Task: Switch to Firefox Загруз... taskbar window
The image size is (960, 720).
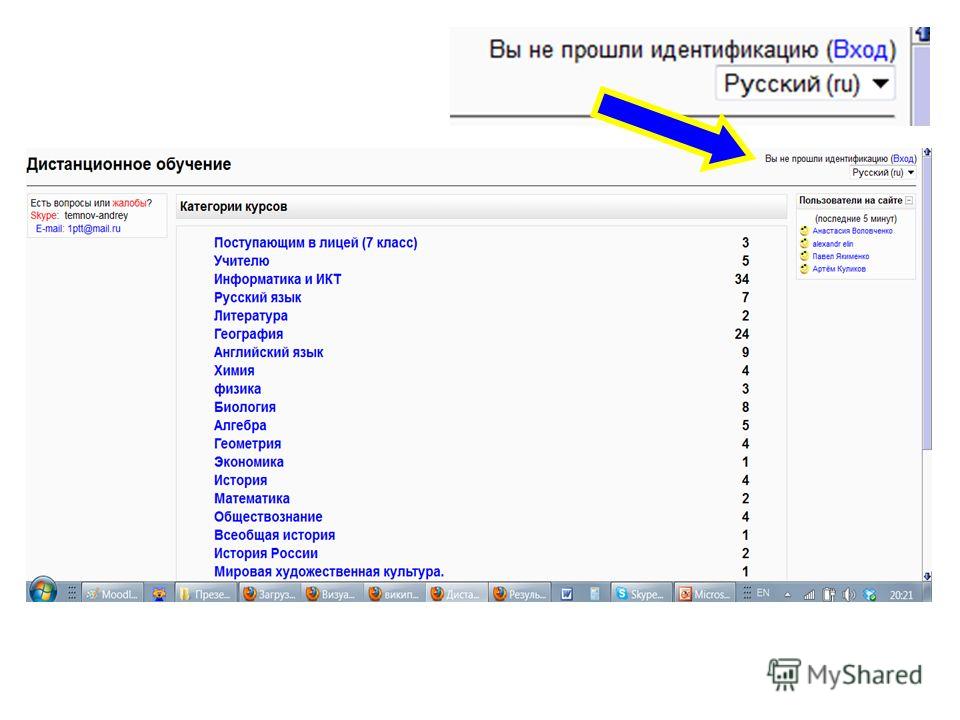Action: (269, 594)
